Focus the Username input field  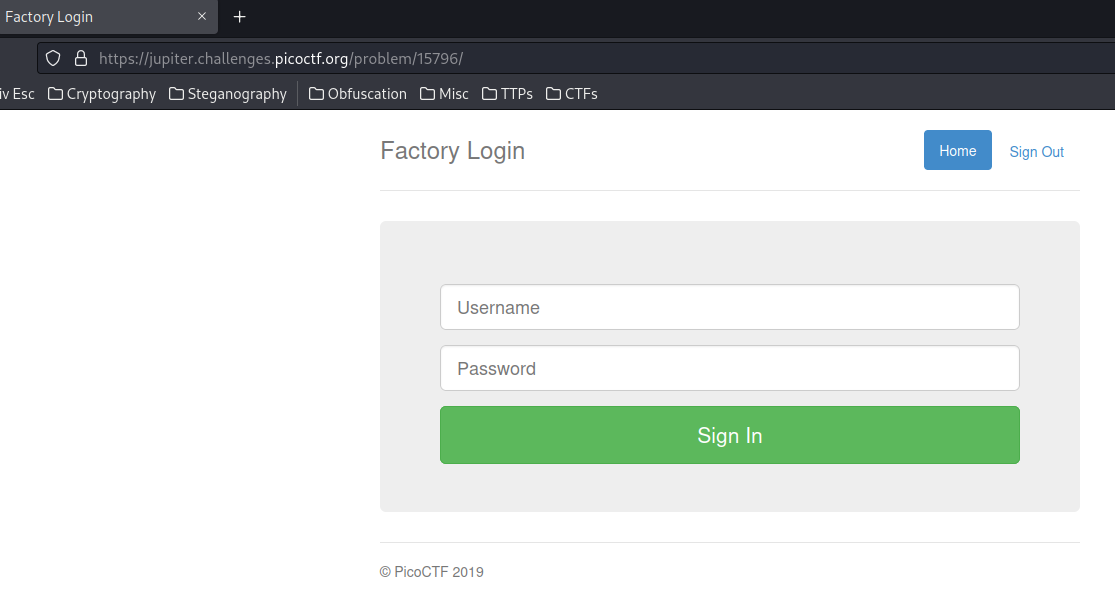point(730,307)
